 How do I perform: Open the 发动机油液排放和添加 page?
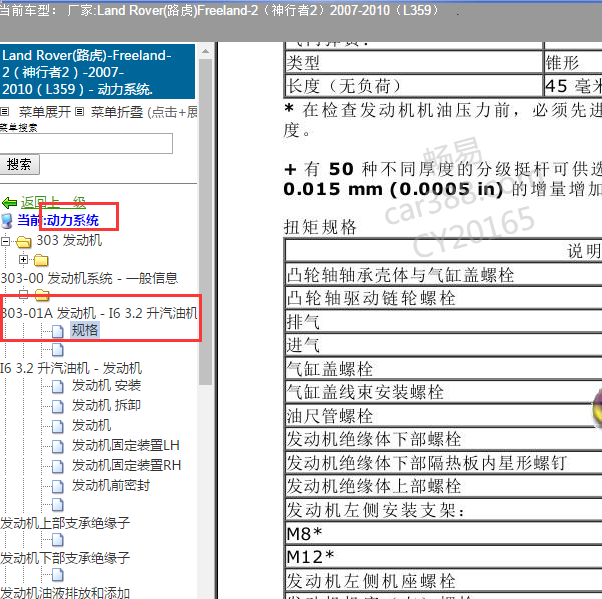point(65,592)
